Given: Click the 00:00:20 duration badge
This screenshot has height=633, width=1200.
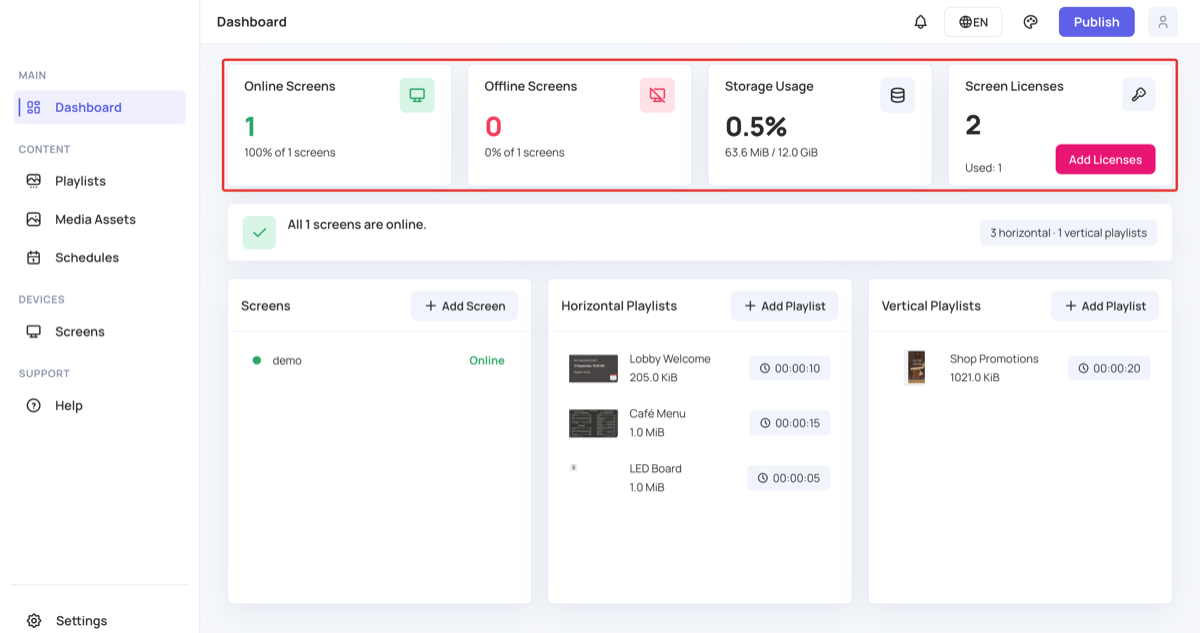Looking at the screenshot, I should pyautogui.click(x=1109, y=368).
